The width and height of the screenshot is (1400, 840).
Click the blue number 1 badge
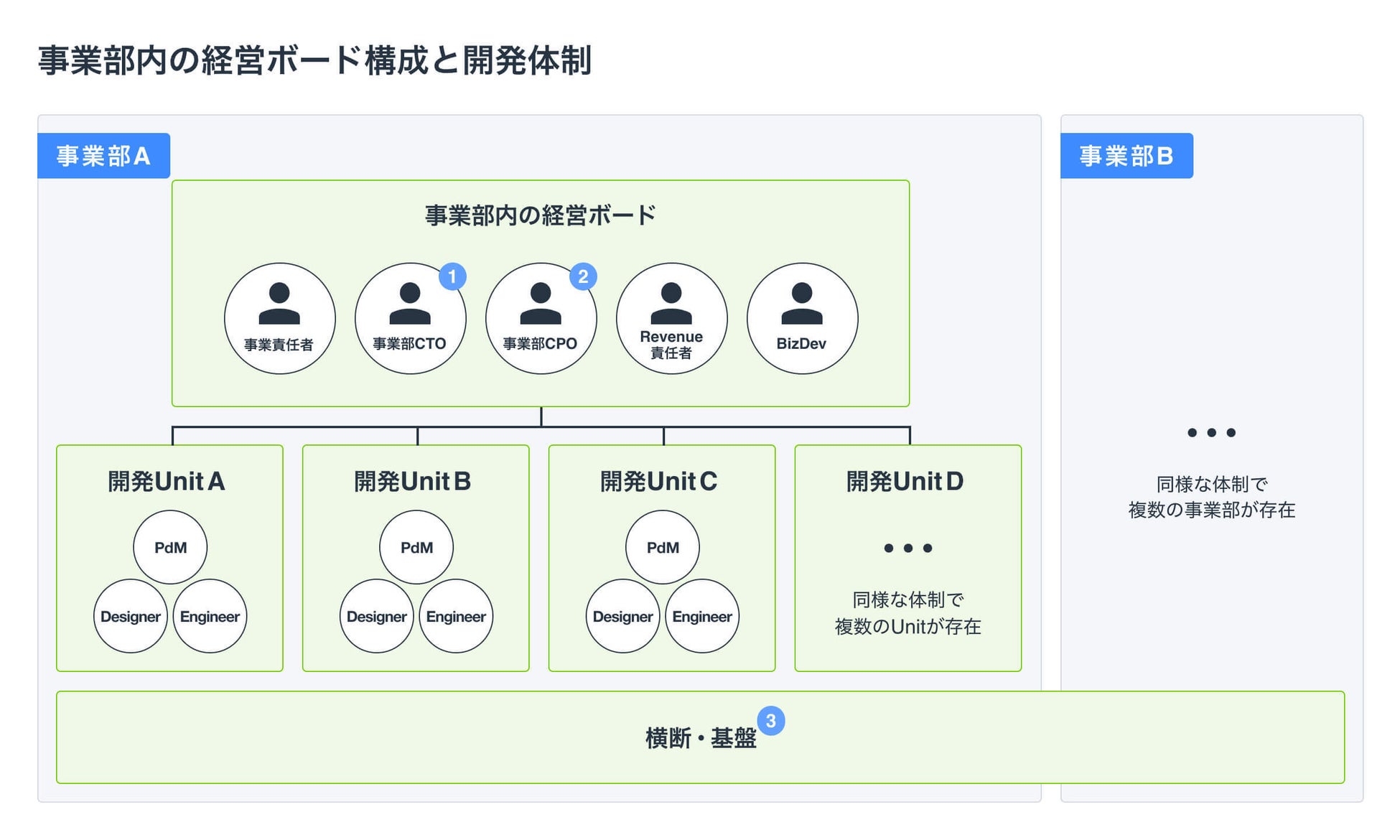point(452,276)
